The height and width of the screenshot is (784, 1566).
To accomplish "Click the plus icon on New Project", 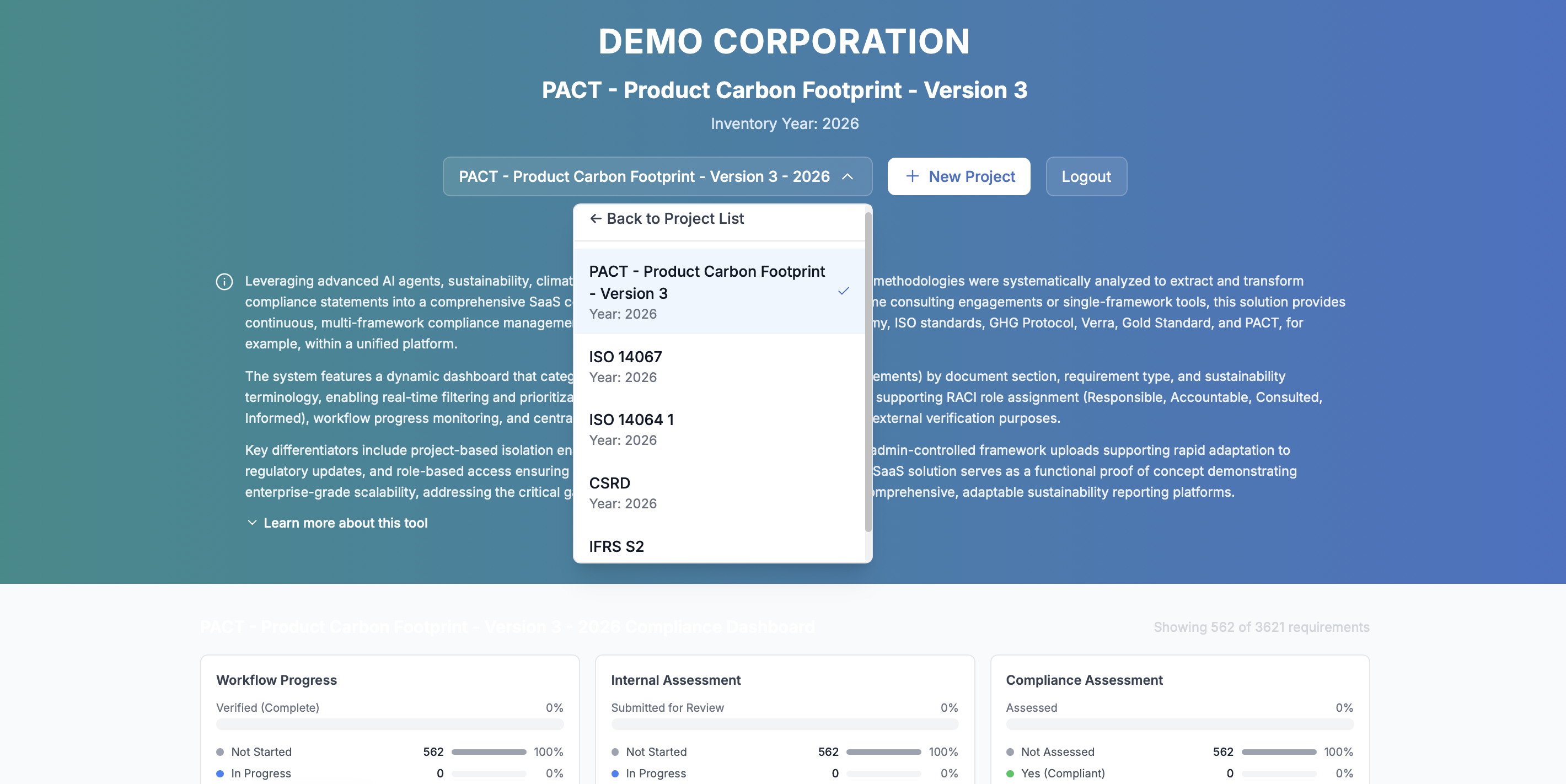I will coord(912,176).
